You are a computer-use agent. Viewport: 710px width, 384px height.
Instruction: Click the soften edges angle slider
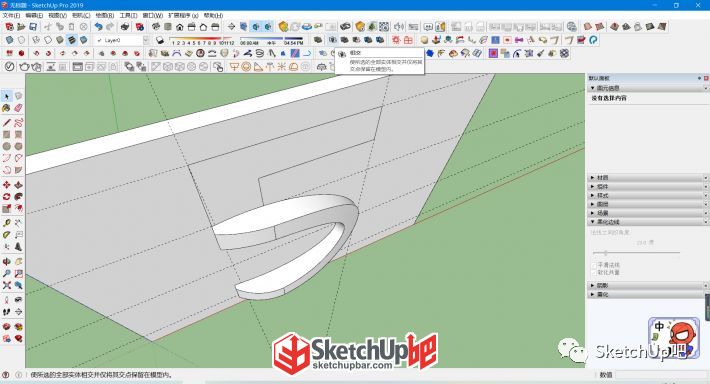636,253
